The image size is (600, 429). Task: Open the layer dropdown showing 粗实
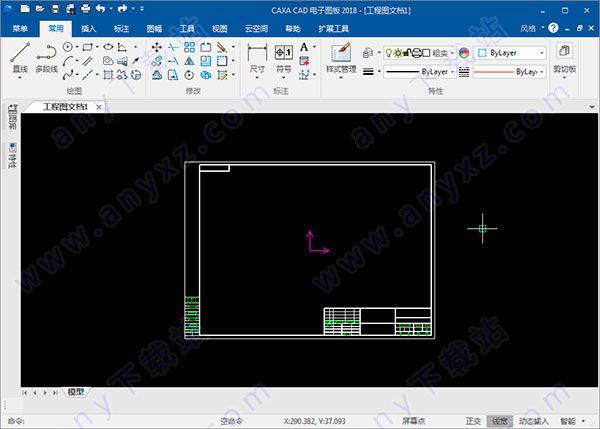click(x=420, y=53)
